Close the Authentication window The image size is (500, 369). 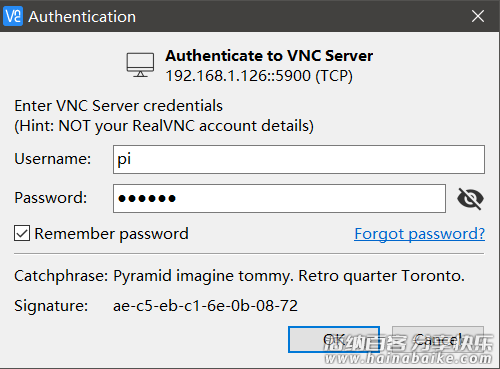point(478,16)
